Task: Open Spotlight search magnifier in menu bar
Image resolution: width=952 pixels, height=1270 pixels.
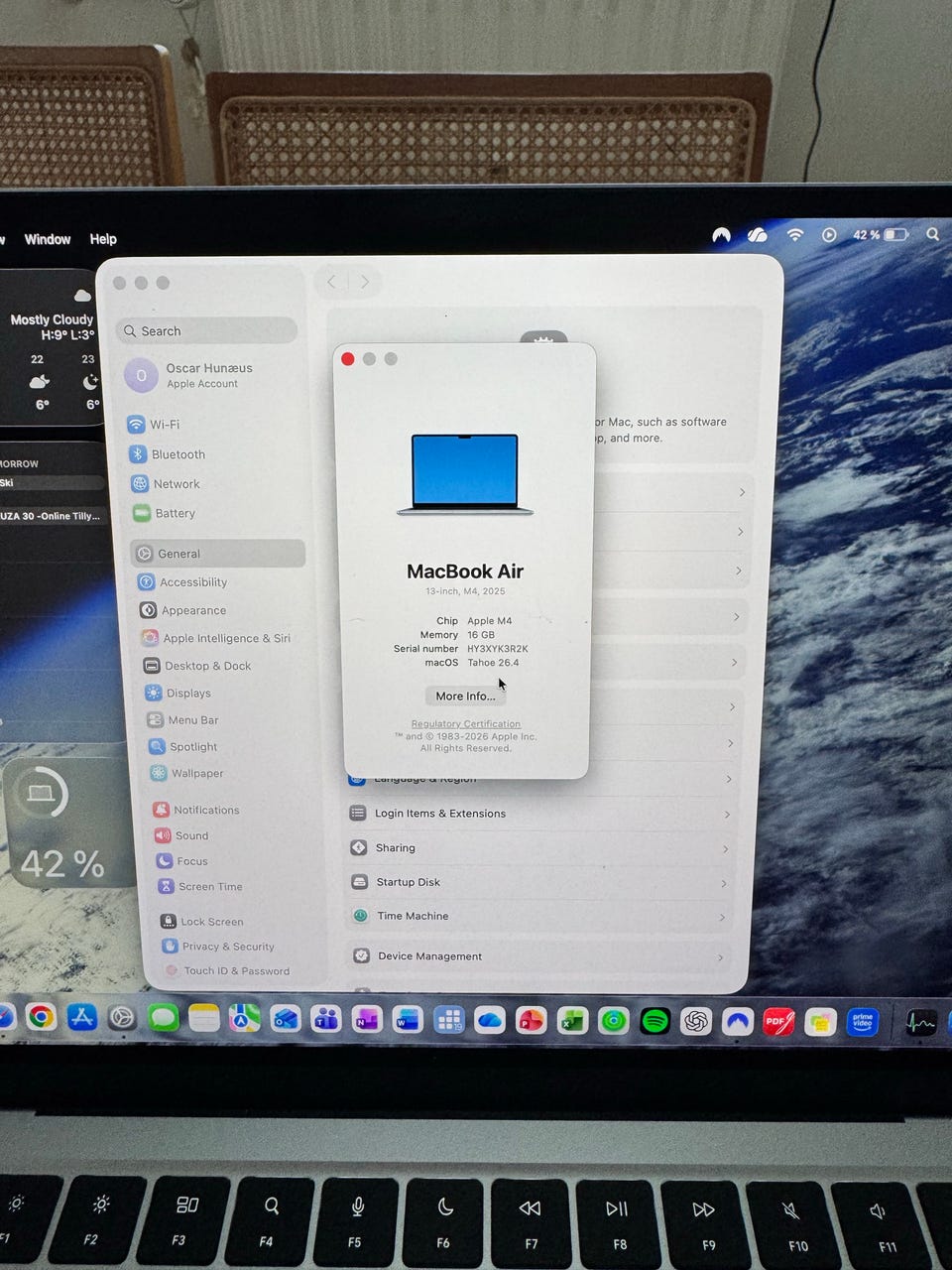Action: click(x=932, y=235)
